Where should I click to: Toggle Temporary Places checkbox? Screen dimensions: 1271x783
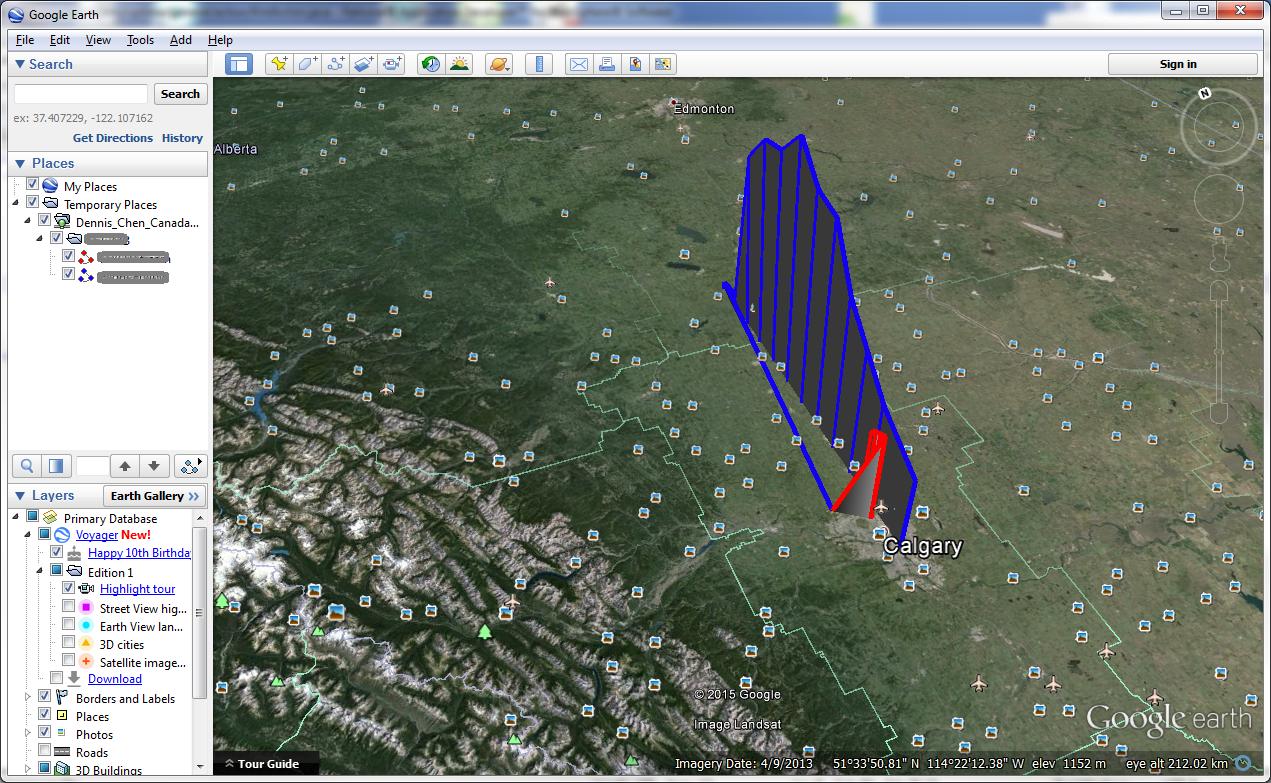tap(32, 203)
